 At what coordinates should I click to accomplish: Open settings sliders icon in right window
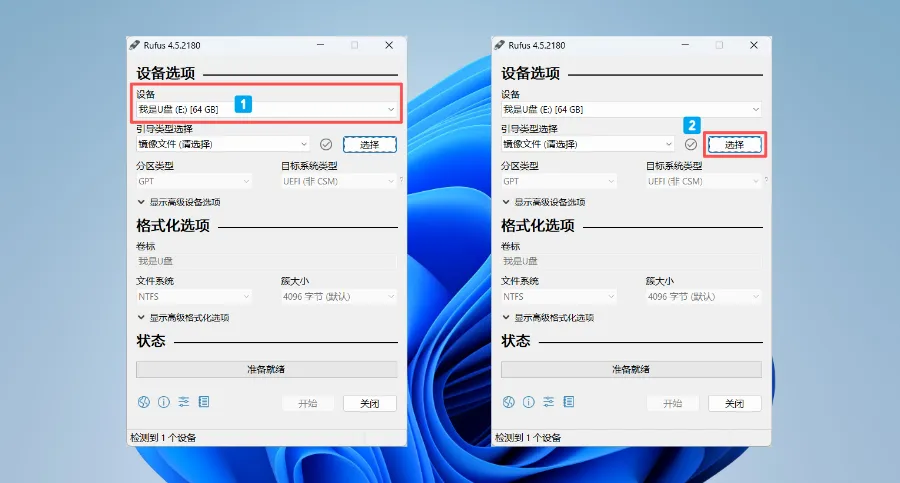[549, 402]
